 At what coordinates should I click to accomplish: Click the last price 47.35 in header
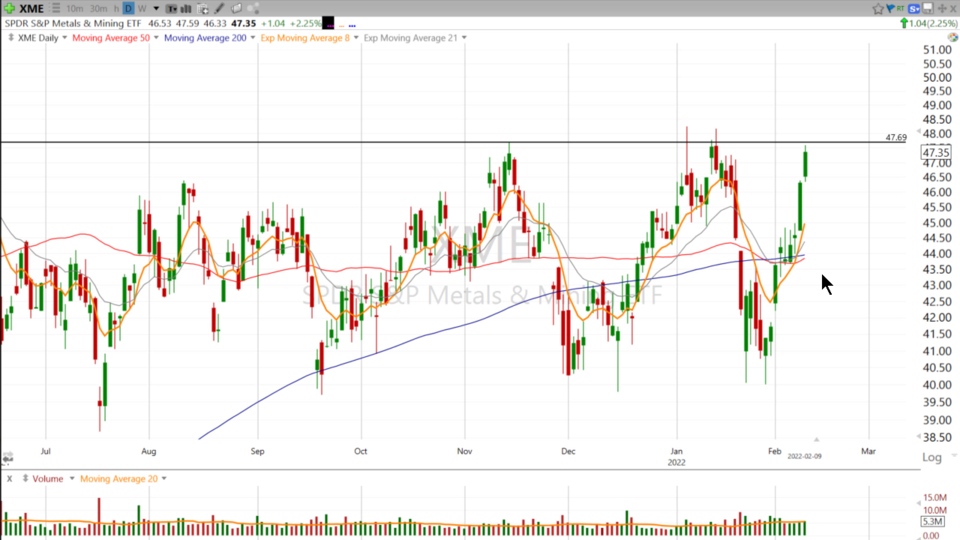(x=243, y=23)
